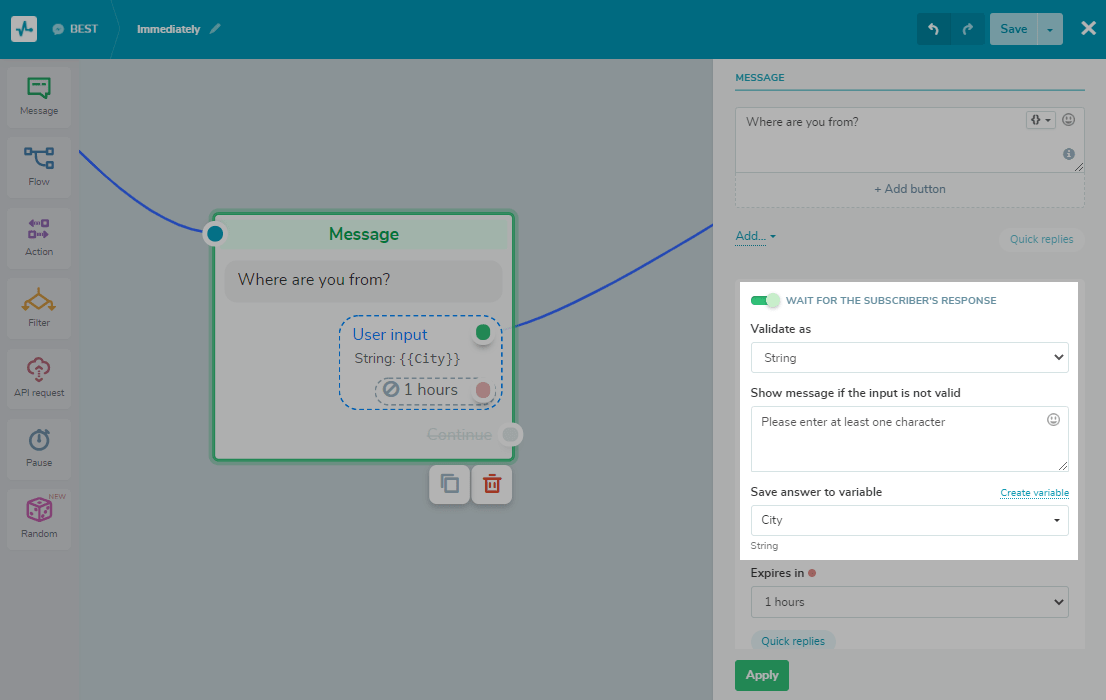
Task: Add an Action block from the sidebar
Action: click(x=39, y=238)
